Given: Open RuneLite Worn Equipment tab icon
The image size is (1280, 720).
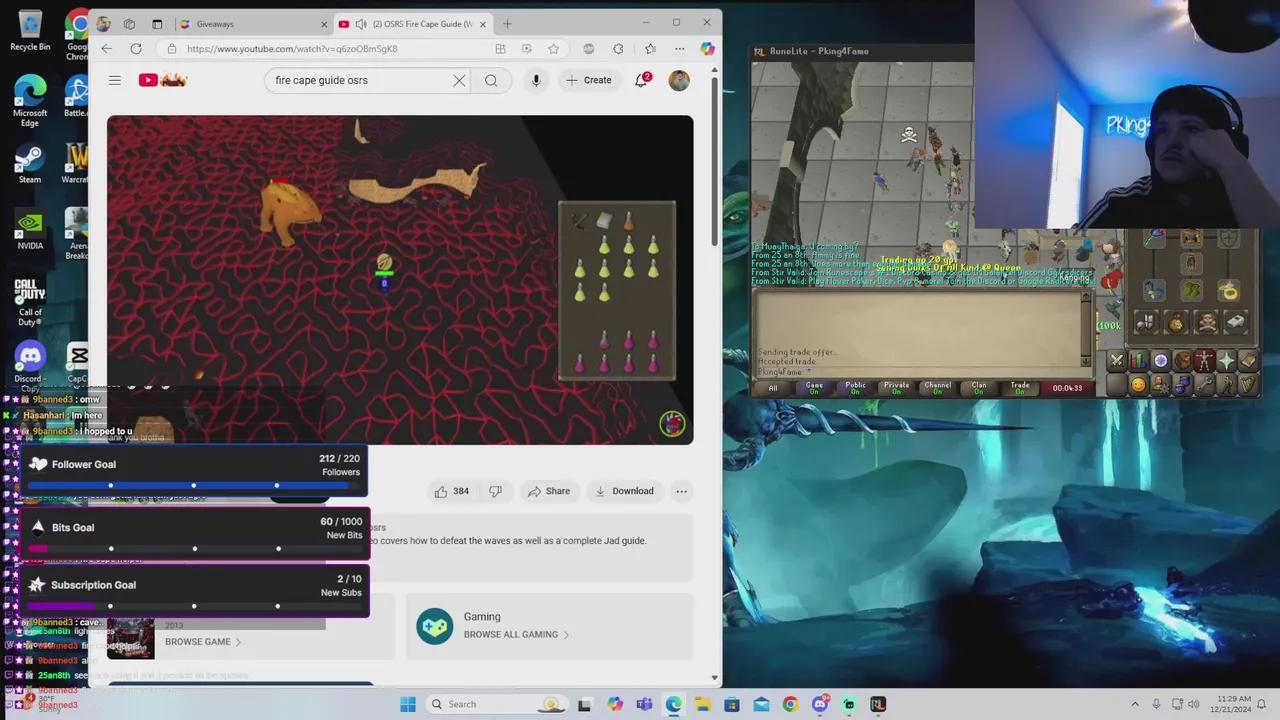Looking at the screenshot, I should [1205, 361].
